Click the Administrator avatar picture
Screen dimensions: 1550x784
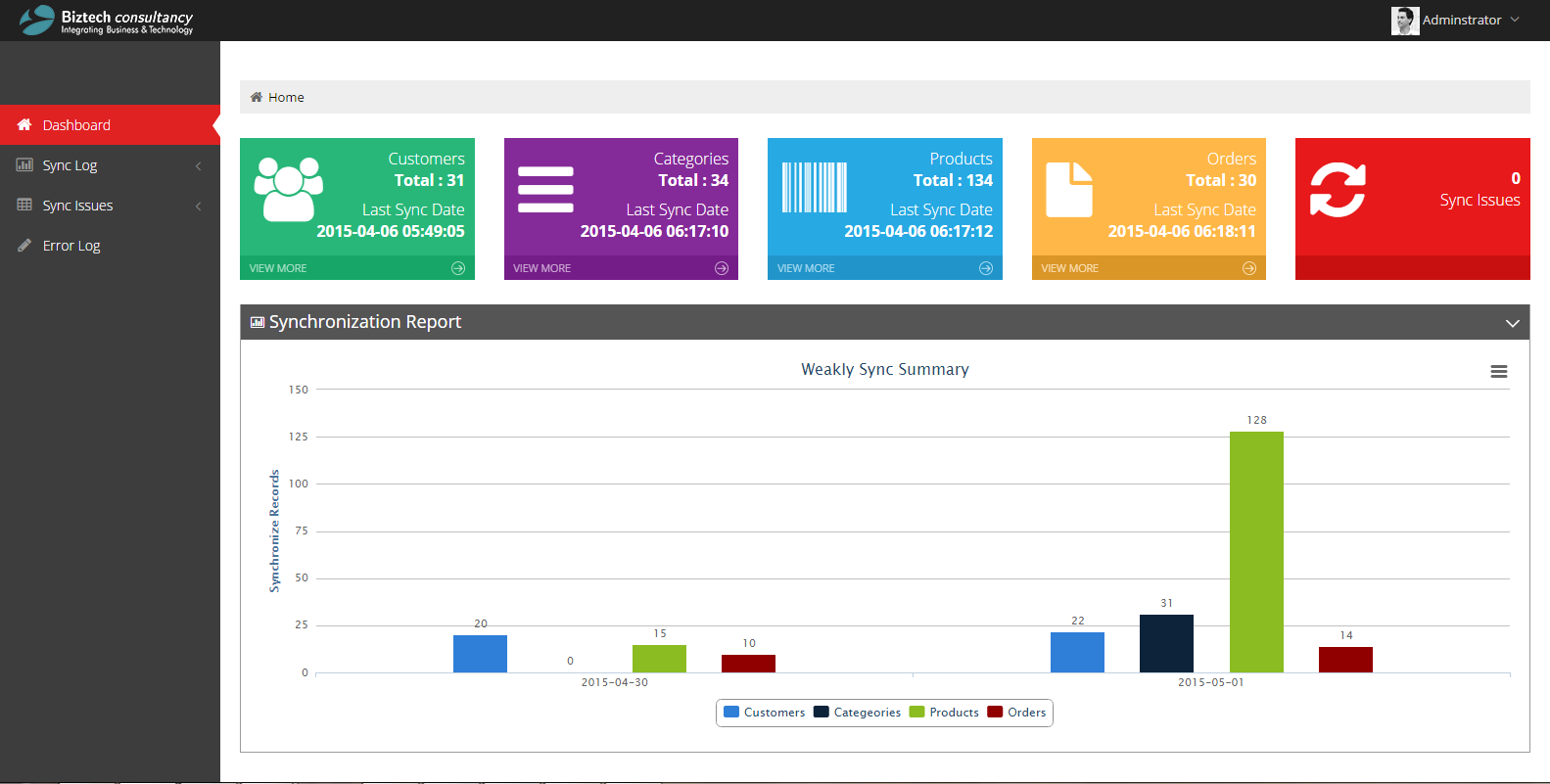(1405, 21)
